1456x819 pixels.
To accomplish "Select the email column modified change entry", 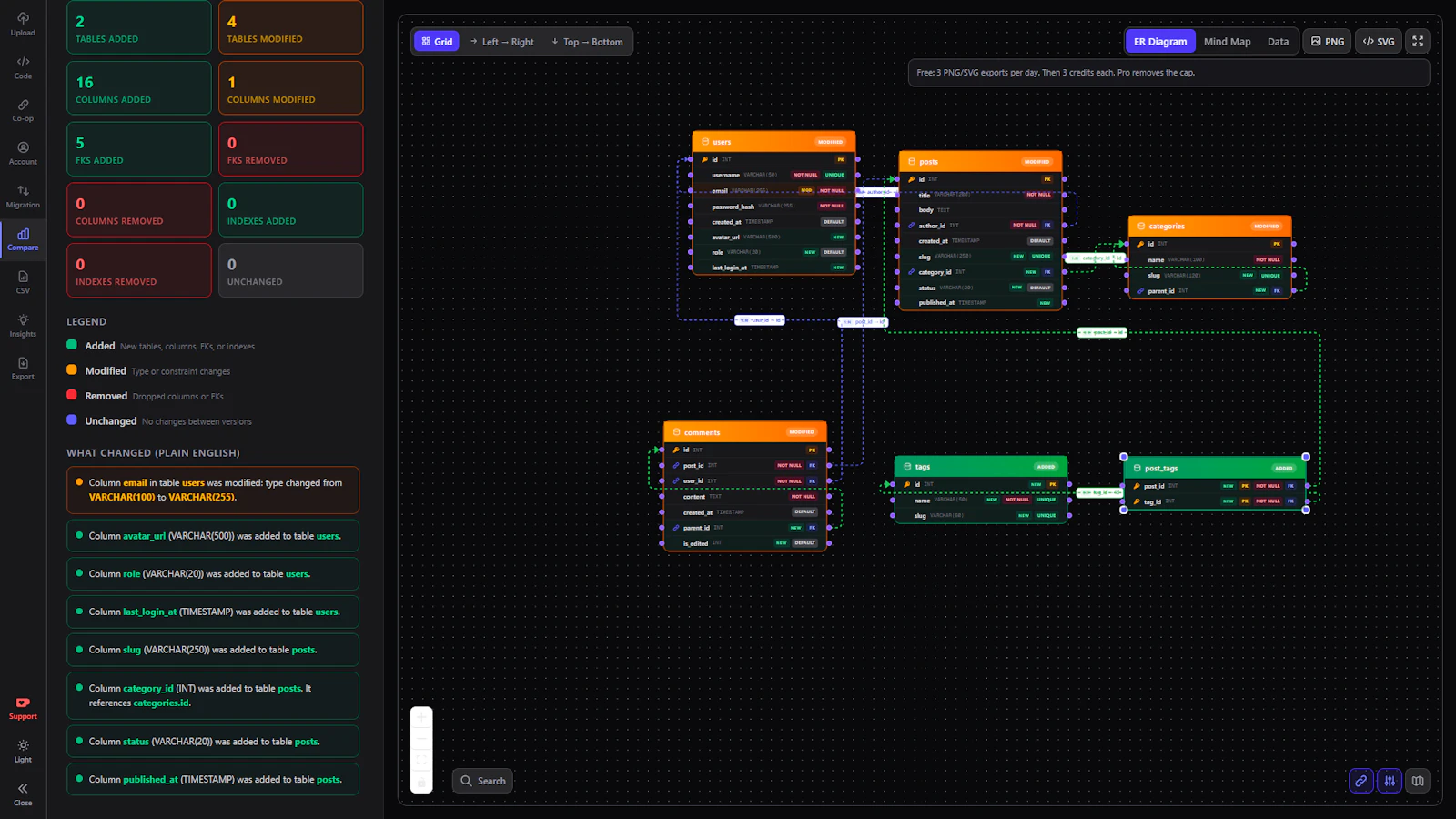I will click(x=213, y=490).
